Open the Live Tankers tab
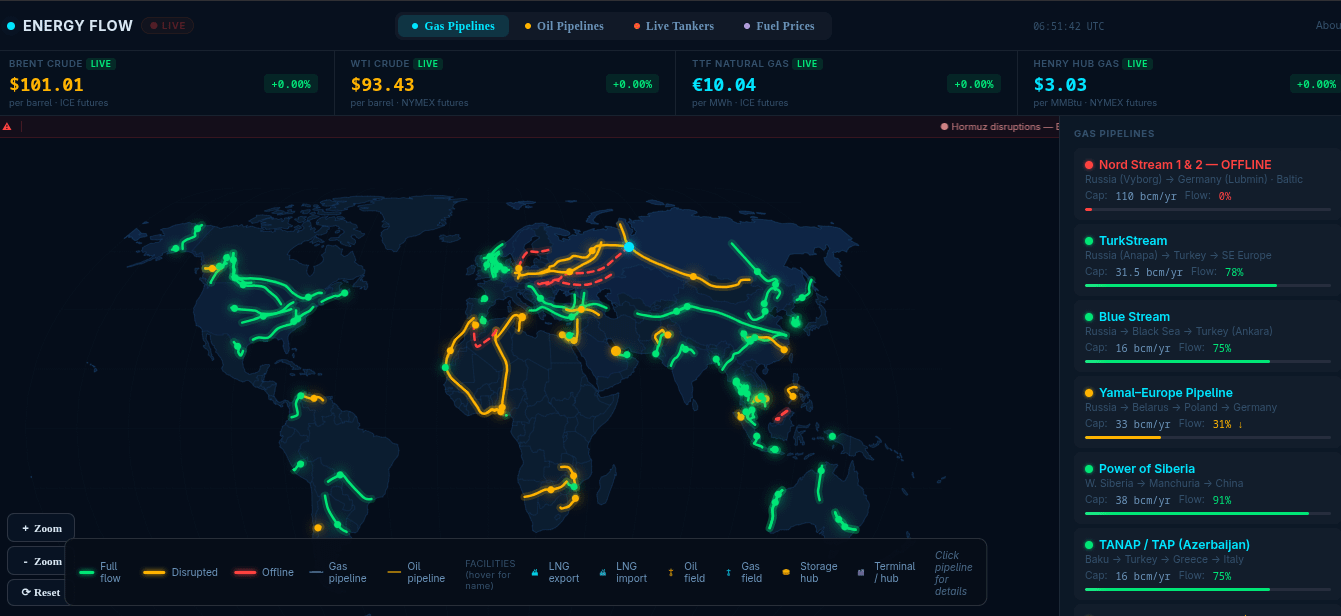Image resolution: width=1341 pixels, height=616 pixels. (x=673, y=26)
